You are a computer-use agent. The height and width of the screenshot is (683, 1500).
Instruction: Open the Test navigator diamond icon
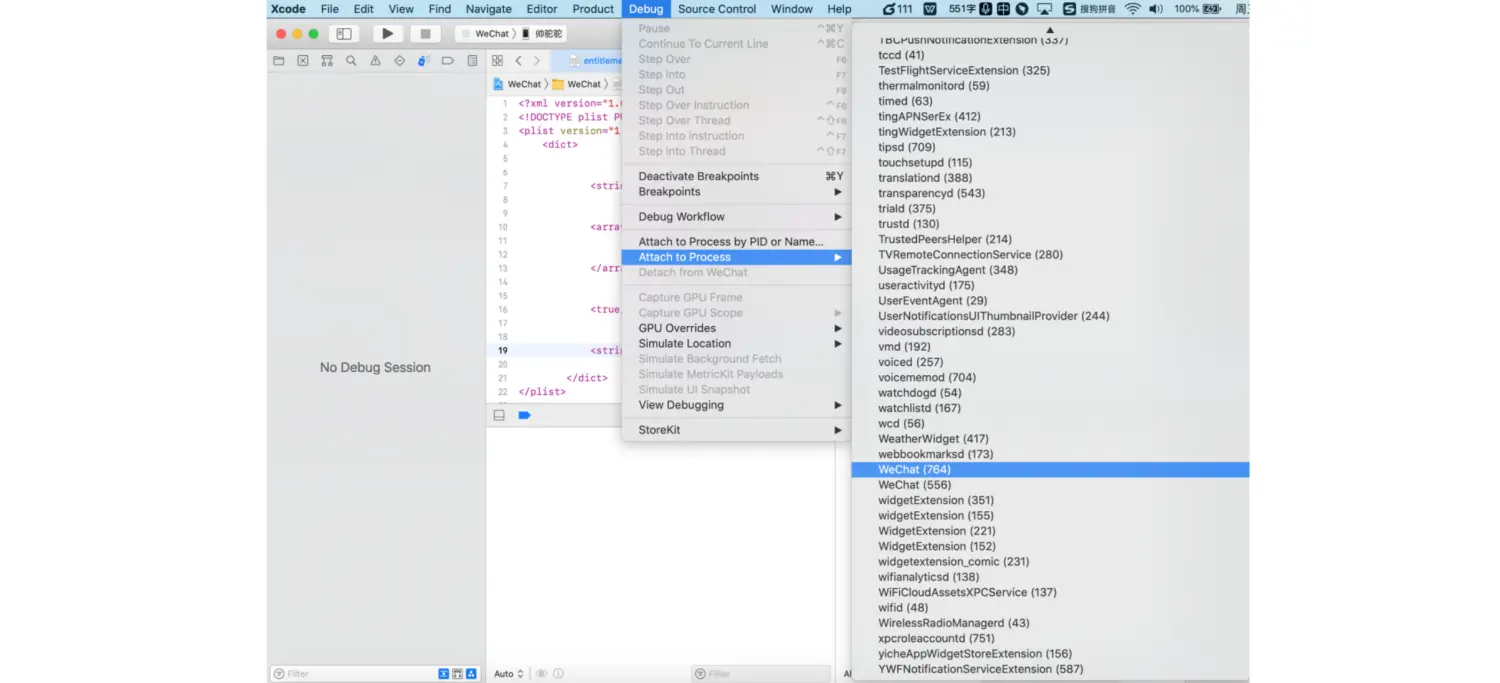pos(399,61)
